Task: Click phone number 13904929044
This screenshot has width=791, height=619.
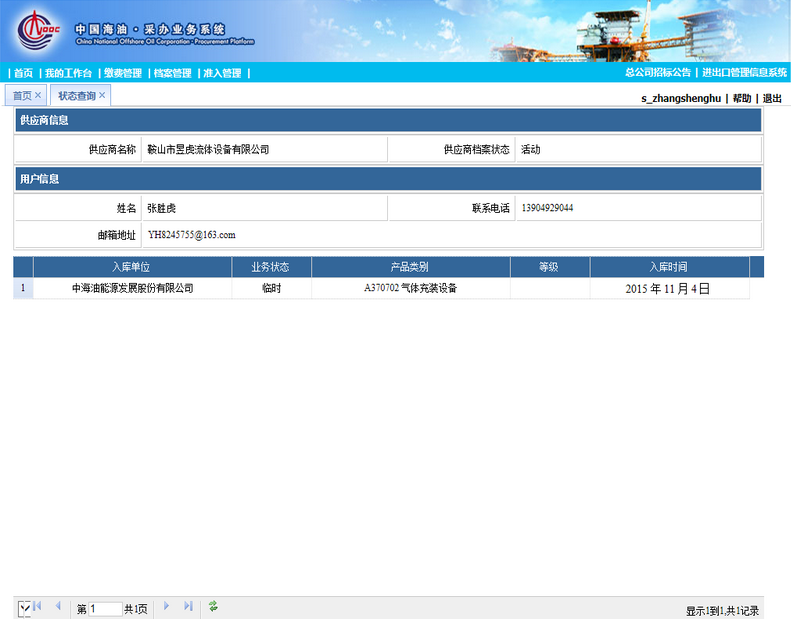Action: pyautogui.click(x=547, y=208)
